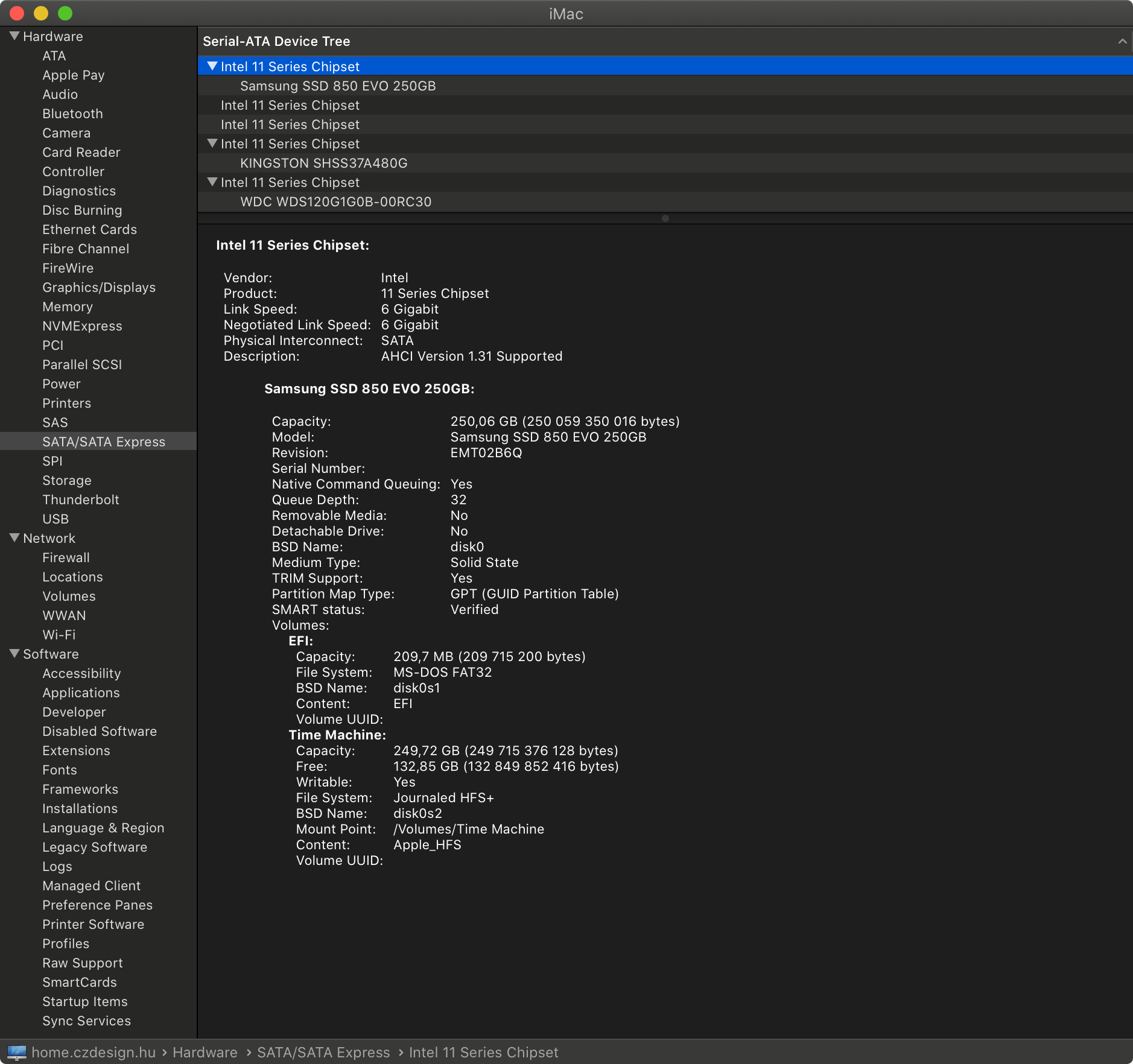Viewport: 1133px width, 1064px height.
Task: Select KINGSTON SHSS37A480G drive row
Action: (x=665, y=163)
